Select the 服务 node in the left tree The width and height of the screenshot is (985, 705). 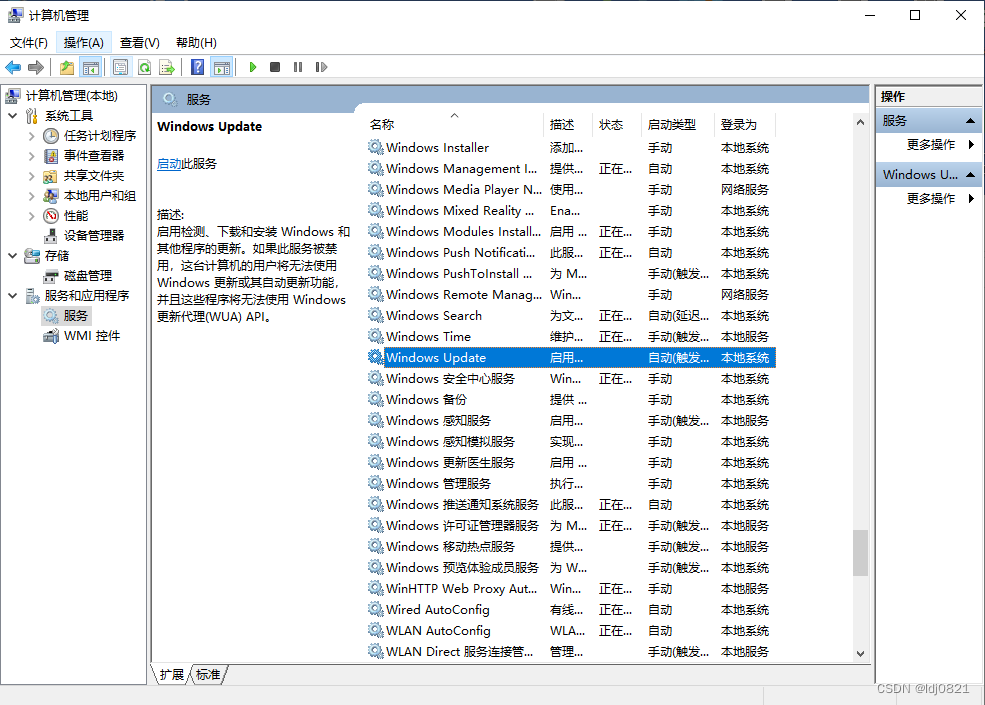pos(75,315)
